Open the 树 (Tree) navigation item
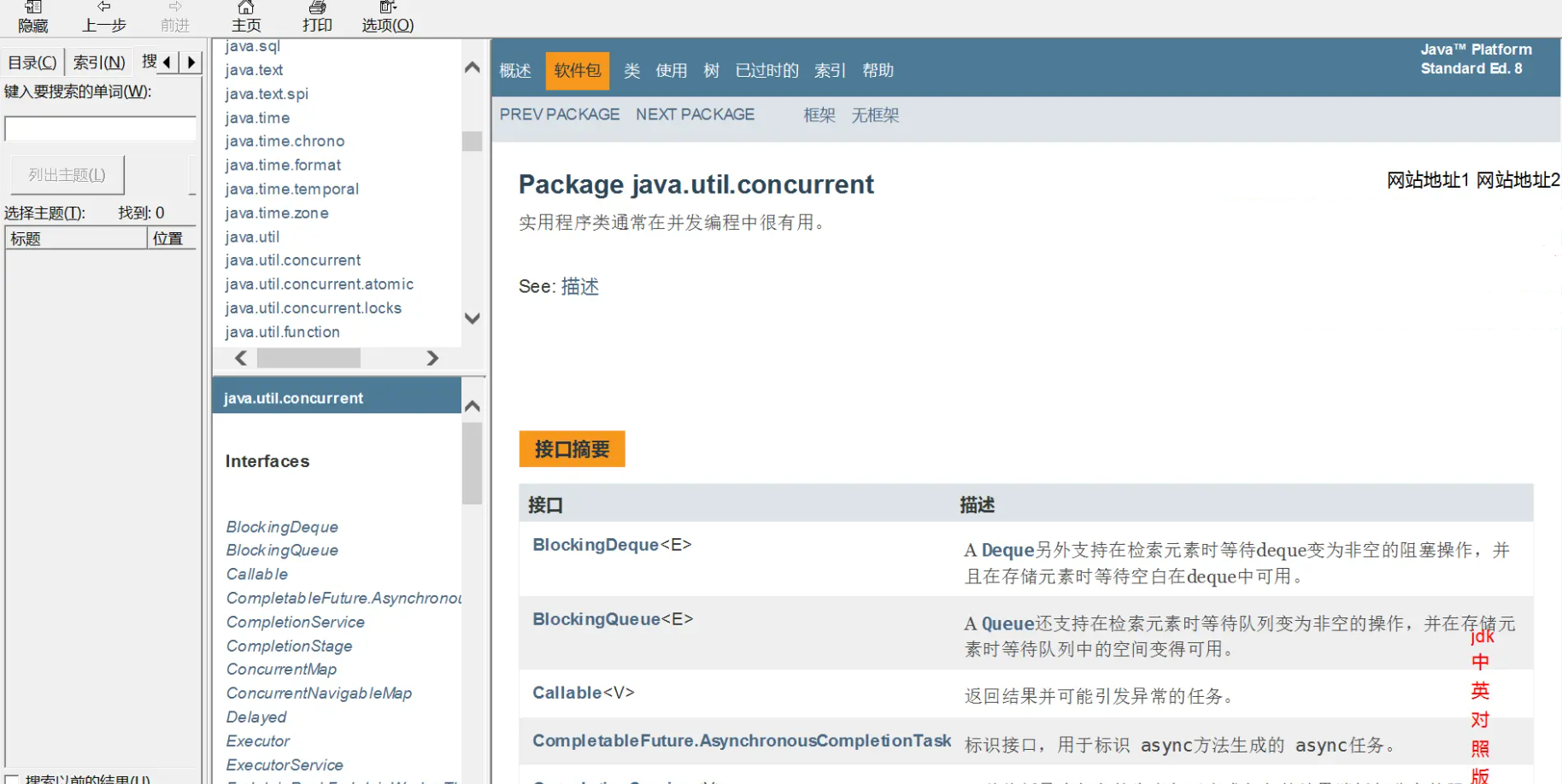 coord(712,70)
